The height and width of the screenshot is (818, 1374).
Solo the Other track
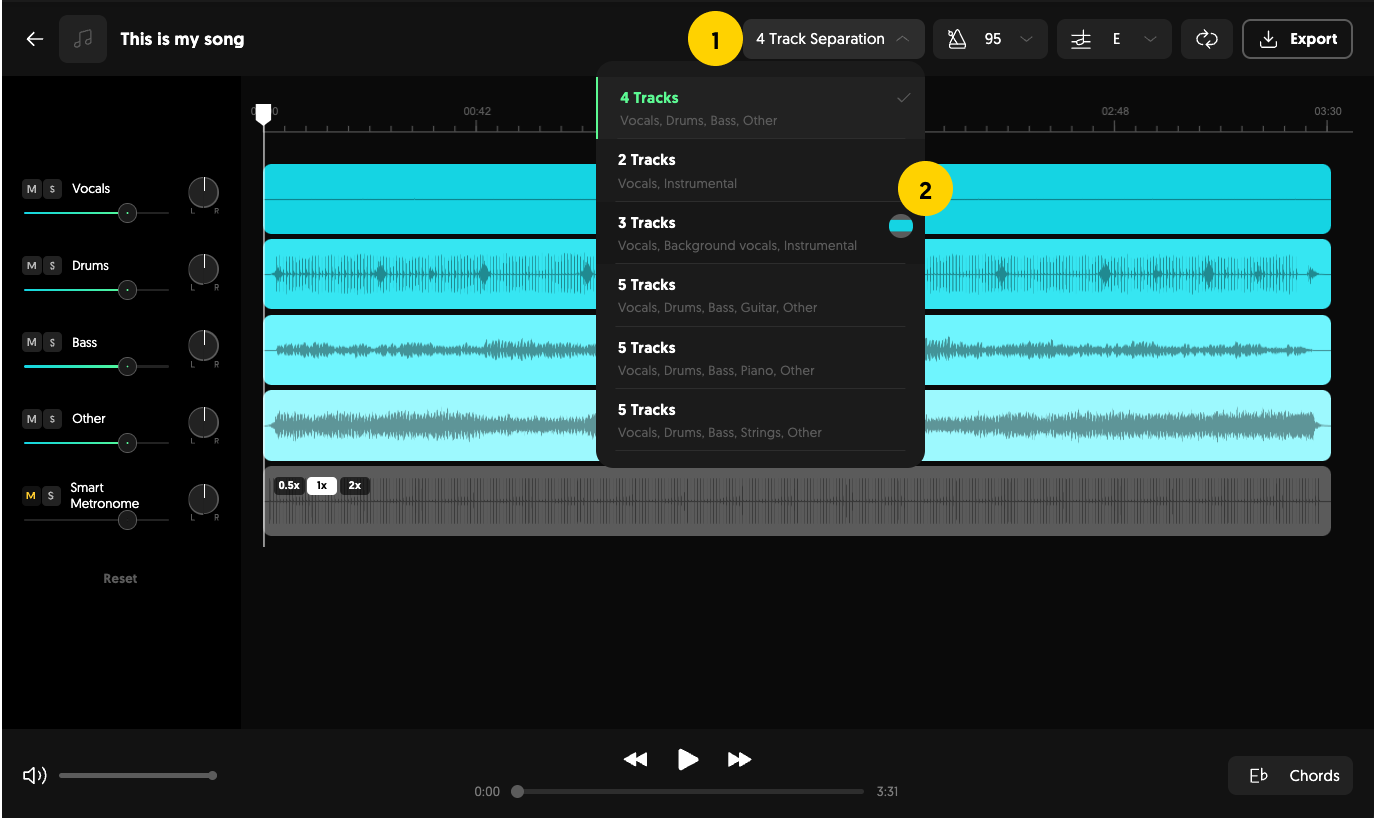[52, 419]
